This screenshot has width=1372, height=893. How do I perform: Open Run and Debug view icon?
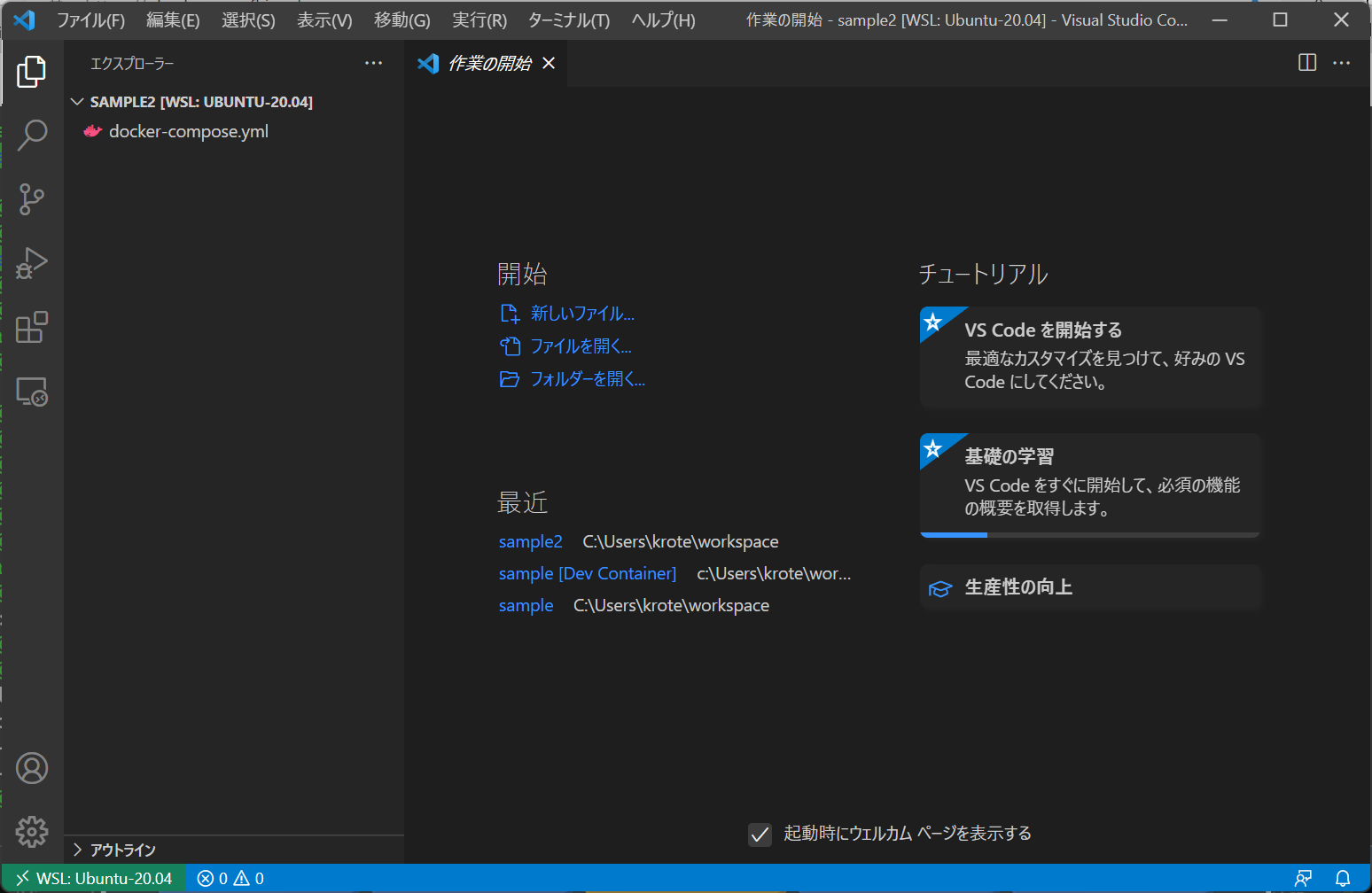(x=32, y=263)
